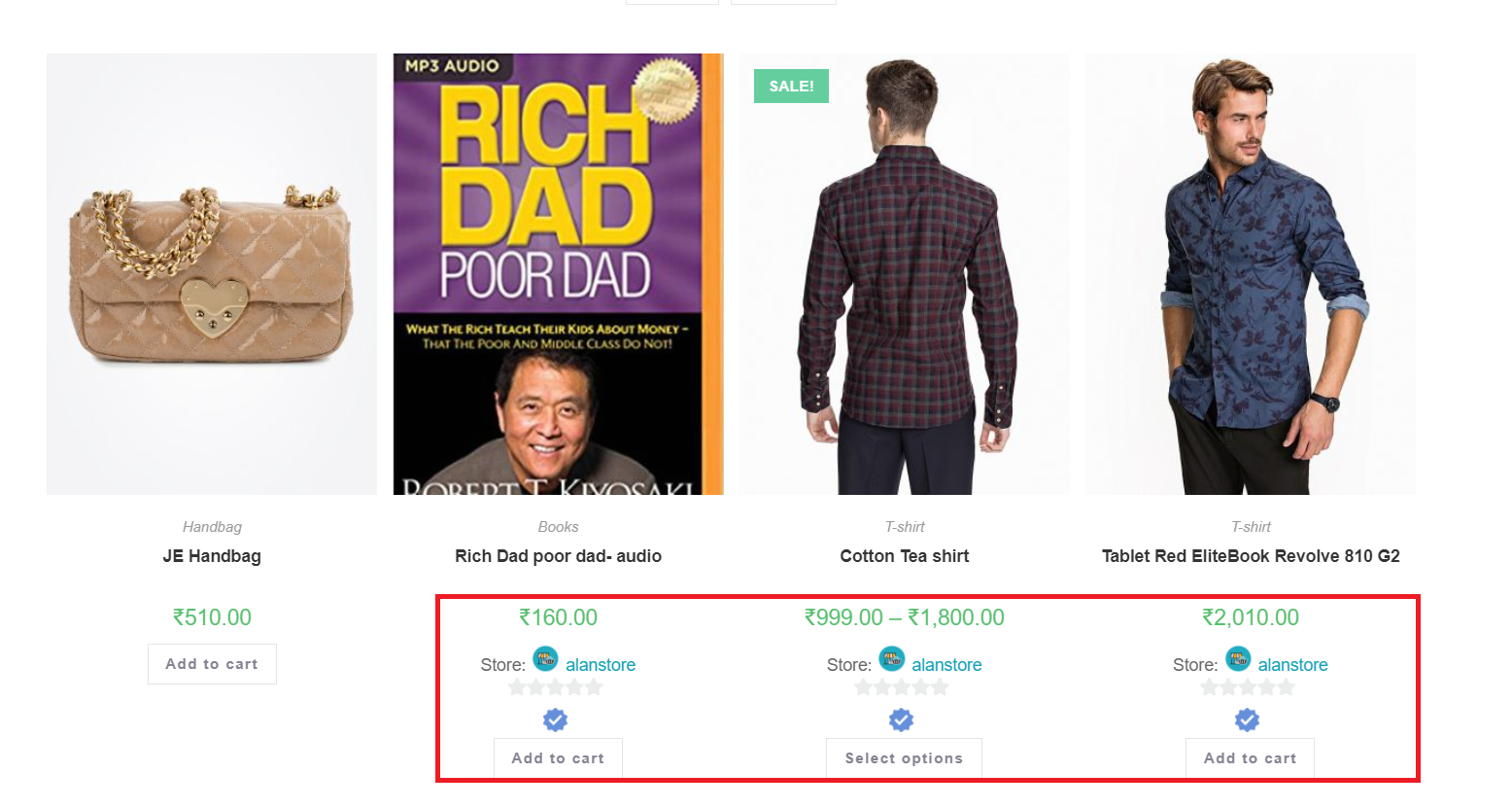
Task: Add Rich Dad poor dad audio to cart
Action: [558, 758]
